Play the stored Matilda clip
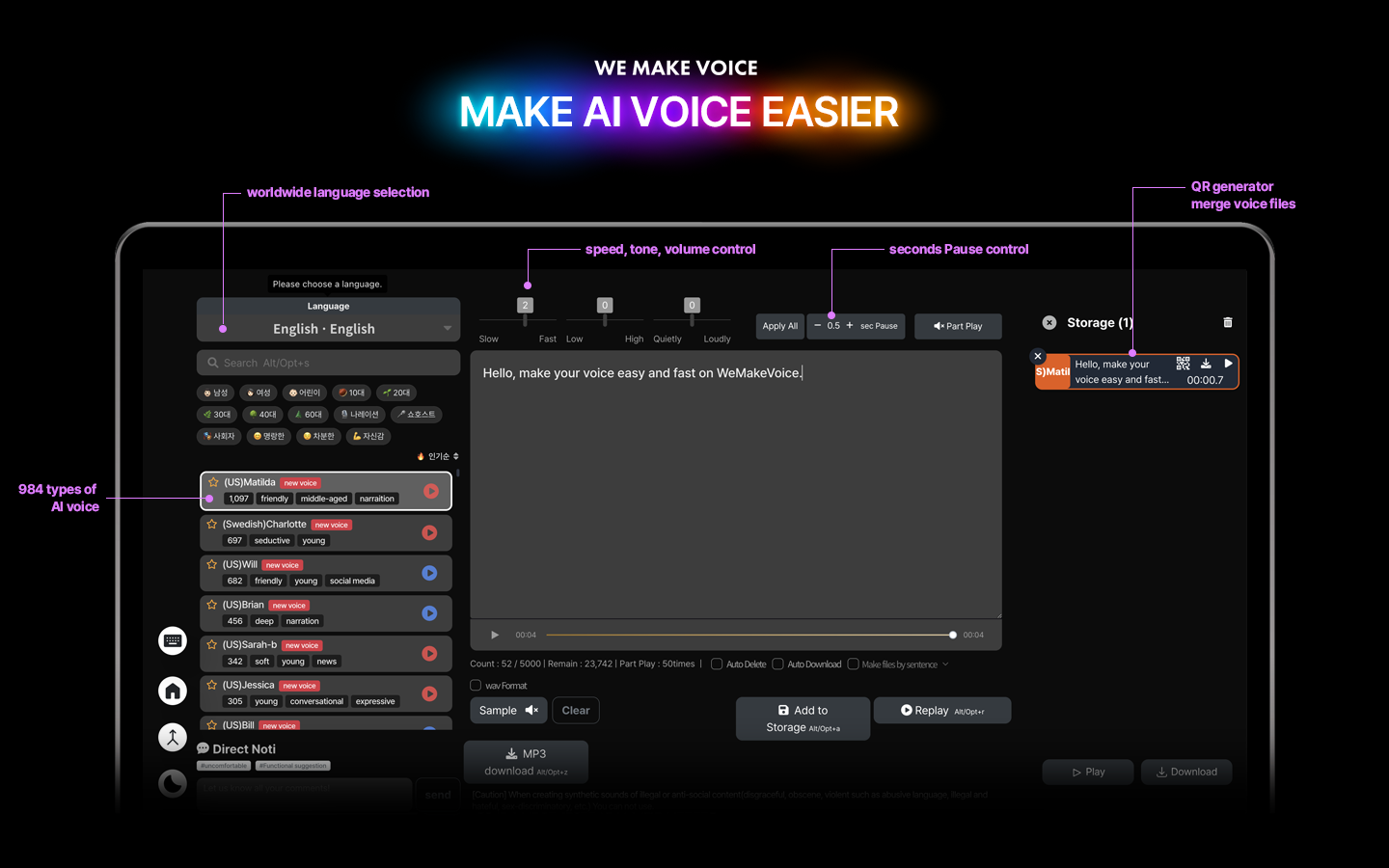 tap(1228, 364)
